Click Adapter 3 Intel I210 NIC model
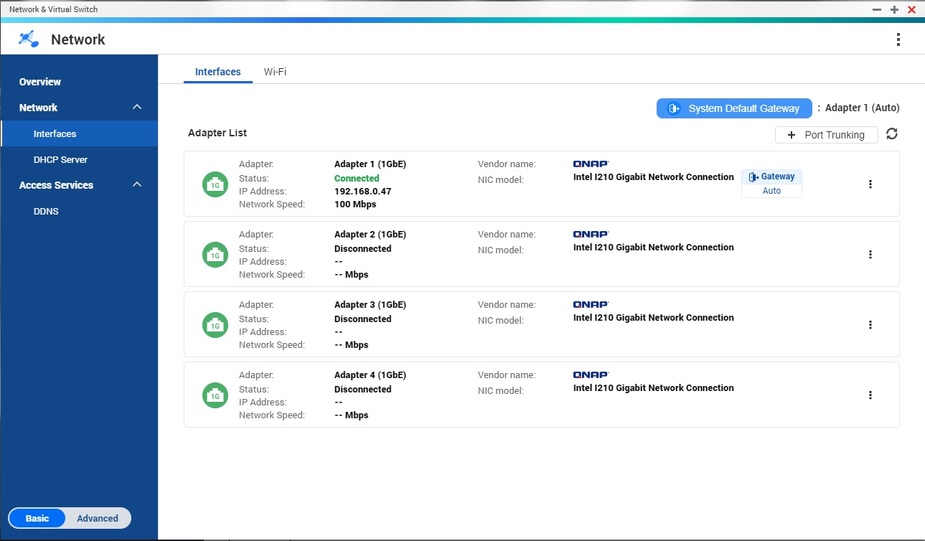 click(x=654, y=317)
